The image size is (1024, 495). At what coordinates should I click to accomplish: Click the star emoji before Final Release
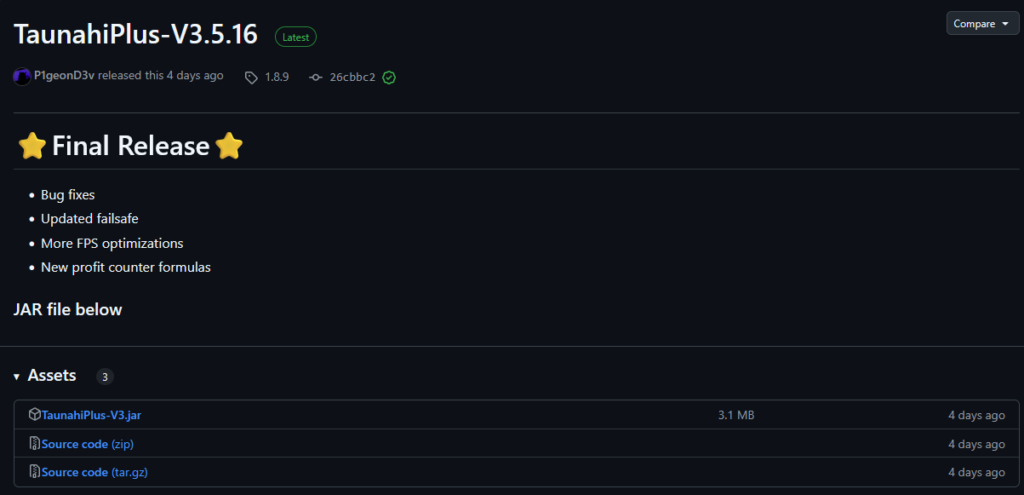[33, 147]
